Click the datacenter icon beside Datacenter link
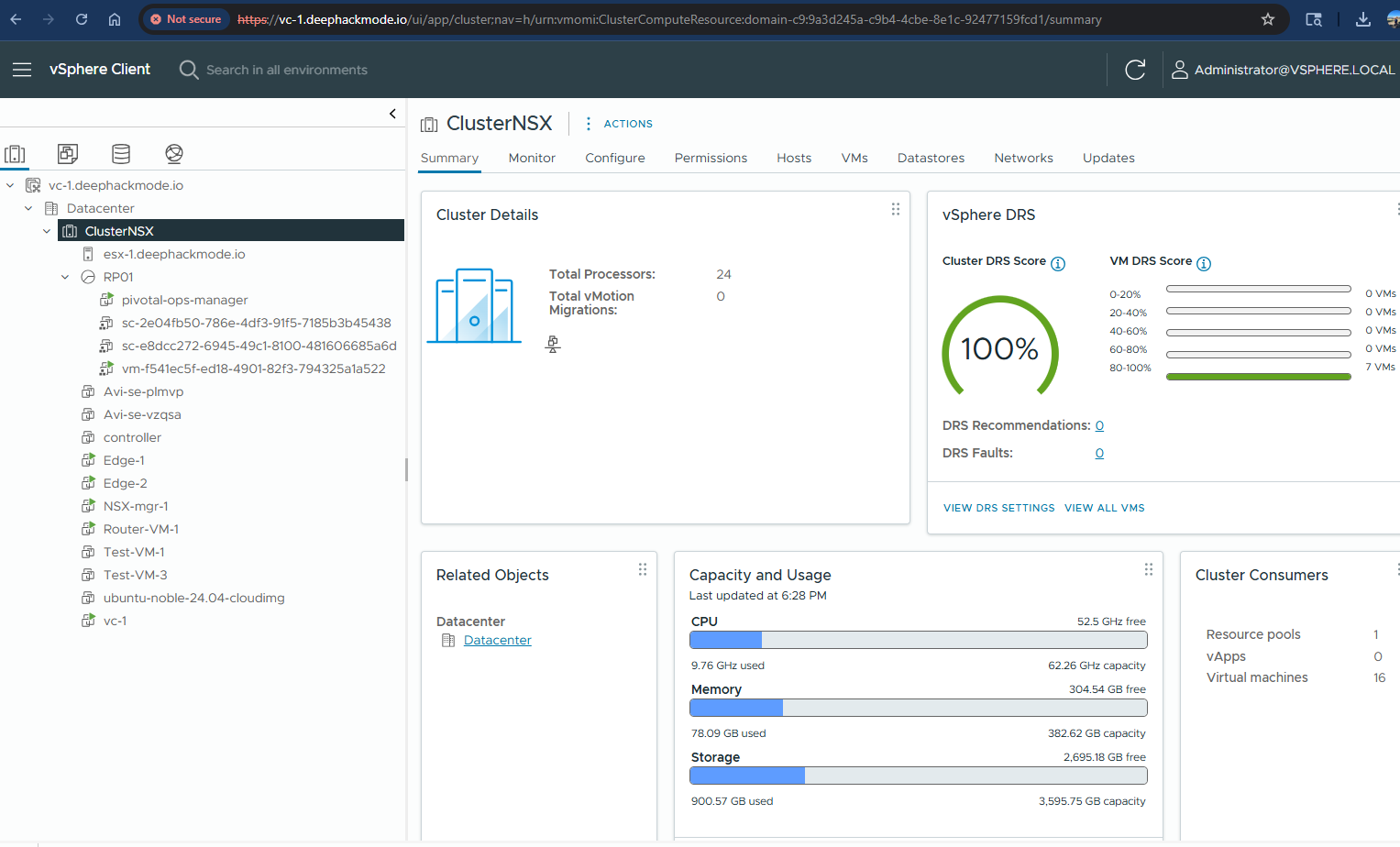Image resolution: width=1400 pixels, height=847 pixels. point(448,640)
